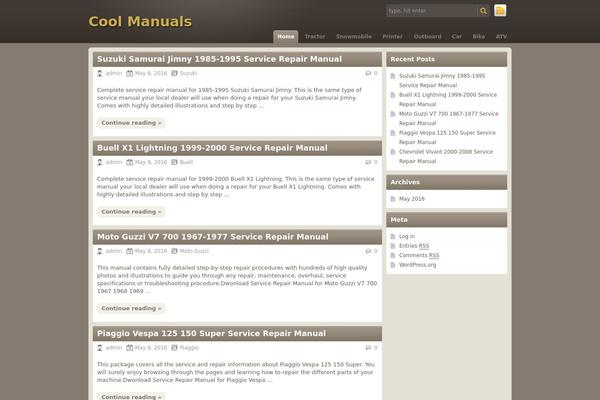Open Buell X1 Lightning post title
This screenshot has width=600, height=400.
coord(212,148)
